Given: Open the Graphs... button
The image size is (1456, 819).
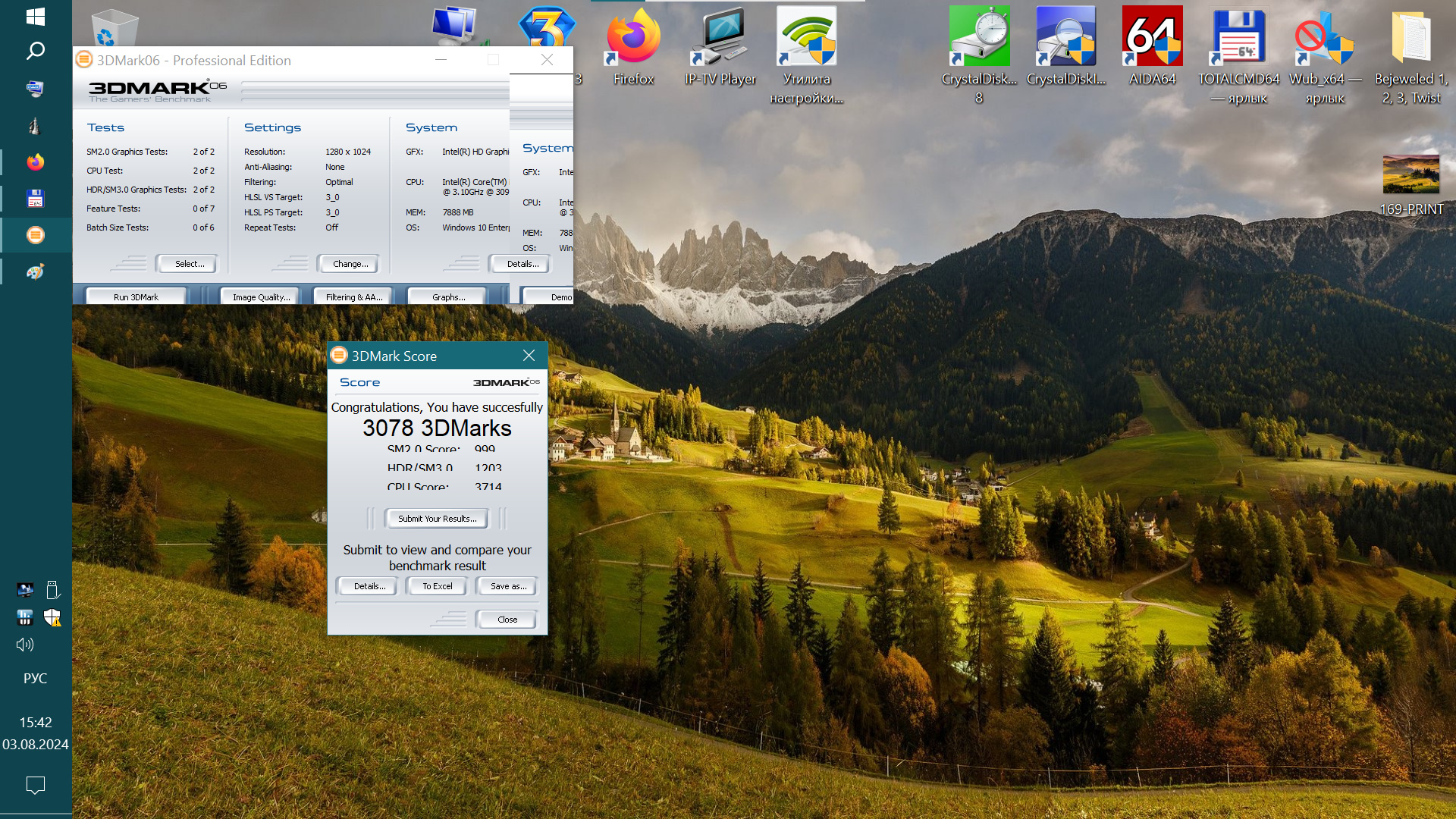Looking at the screenshot, I should pyautogui.click(x=447, y=297).
